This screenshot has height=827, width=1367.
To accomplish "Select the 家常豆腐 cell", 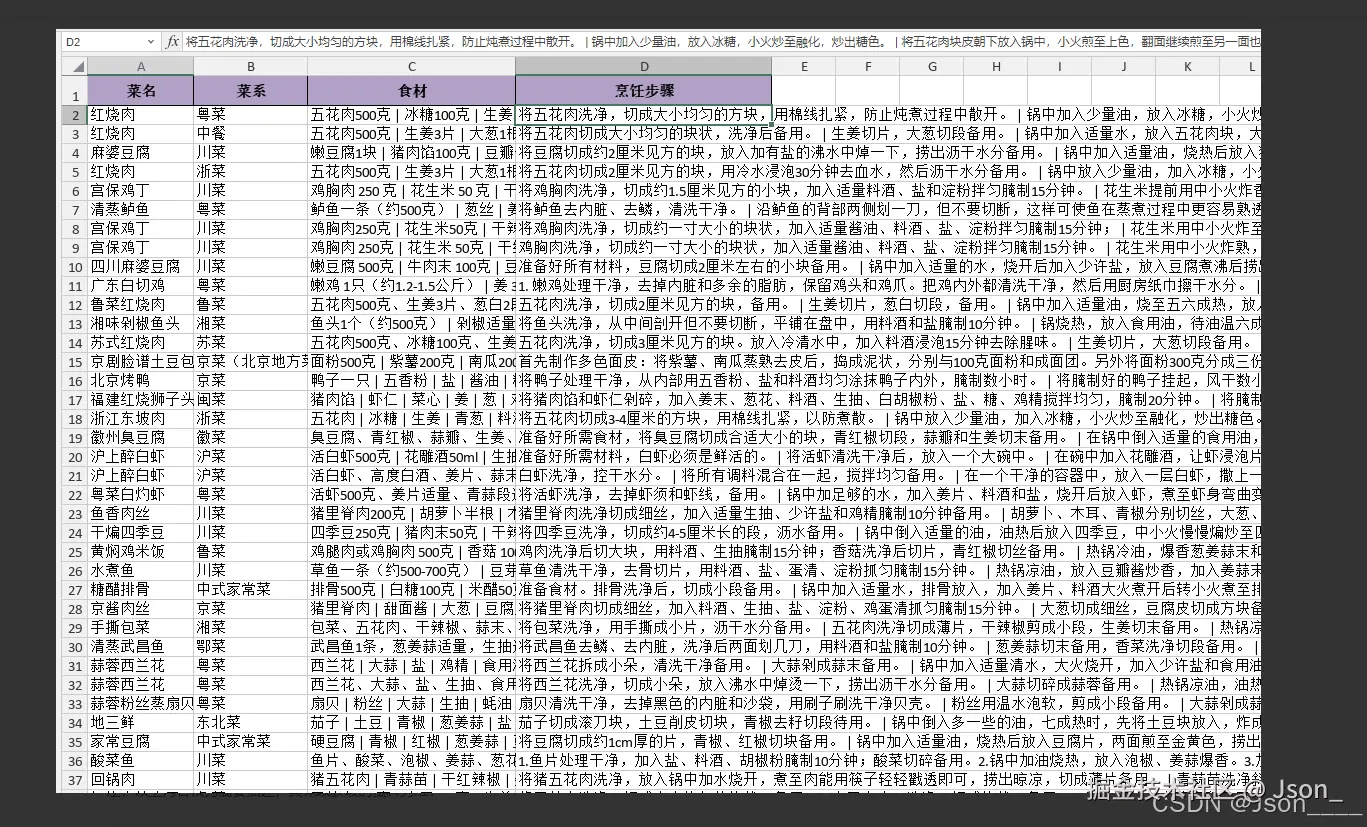I will (x=140, y=741).
